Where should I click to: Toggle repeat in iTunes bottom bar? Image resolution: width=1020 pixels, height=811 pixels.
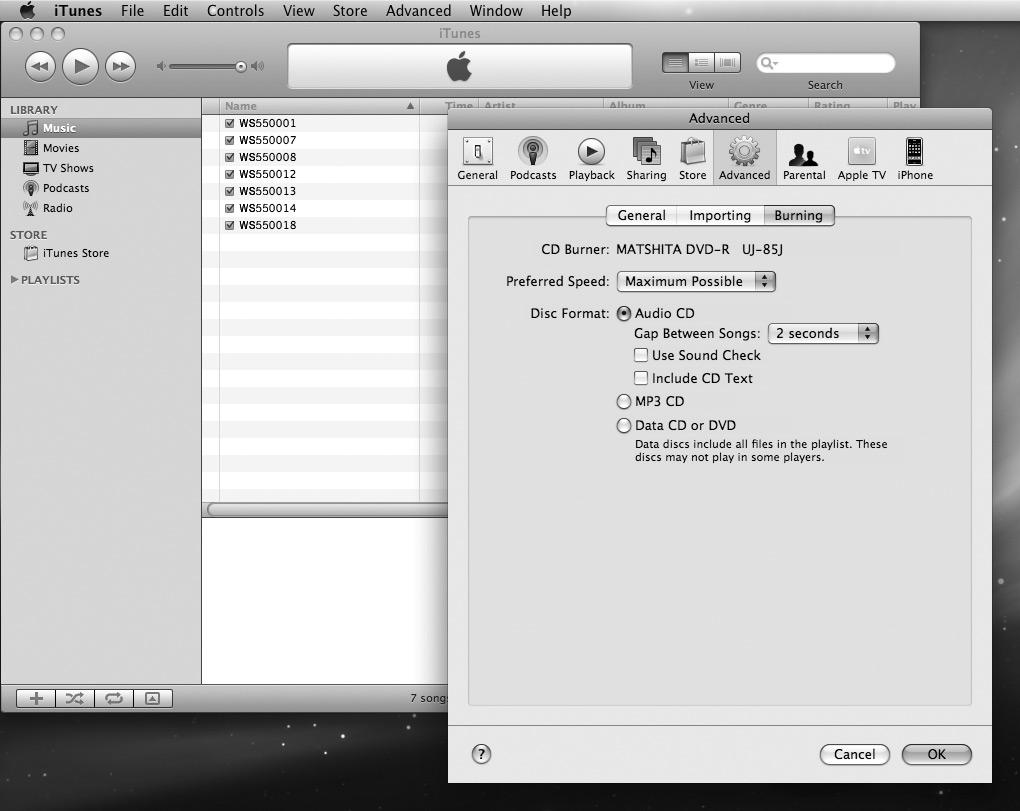[114, 698]
